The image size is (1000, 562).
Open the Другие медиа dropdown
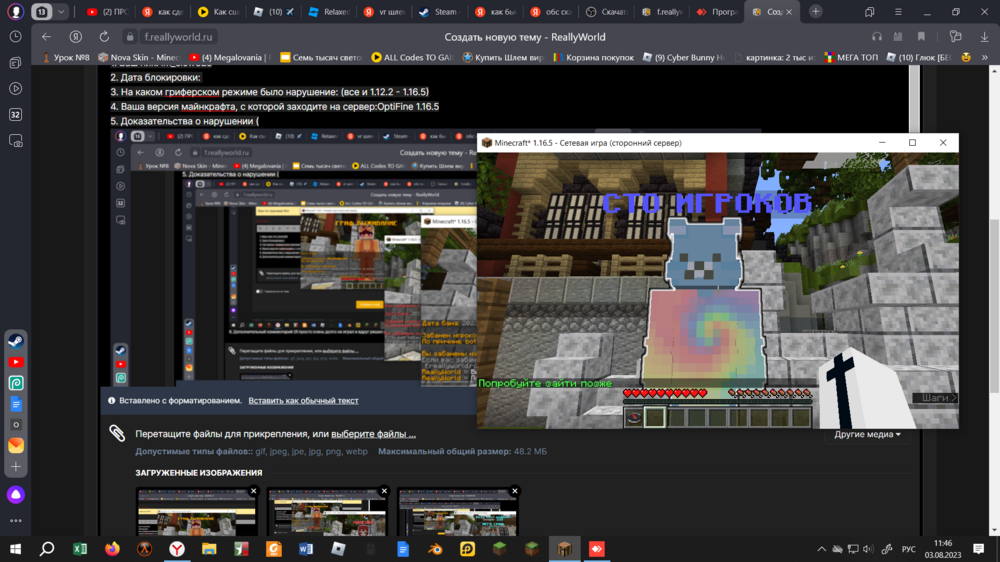[x=867, y=434]
